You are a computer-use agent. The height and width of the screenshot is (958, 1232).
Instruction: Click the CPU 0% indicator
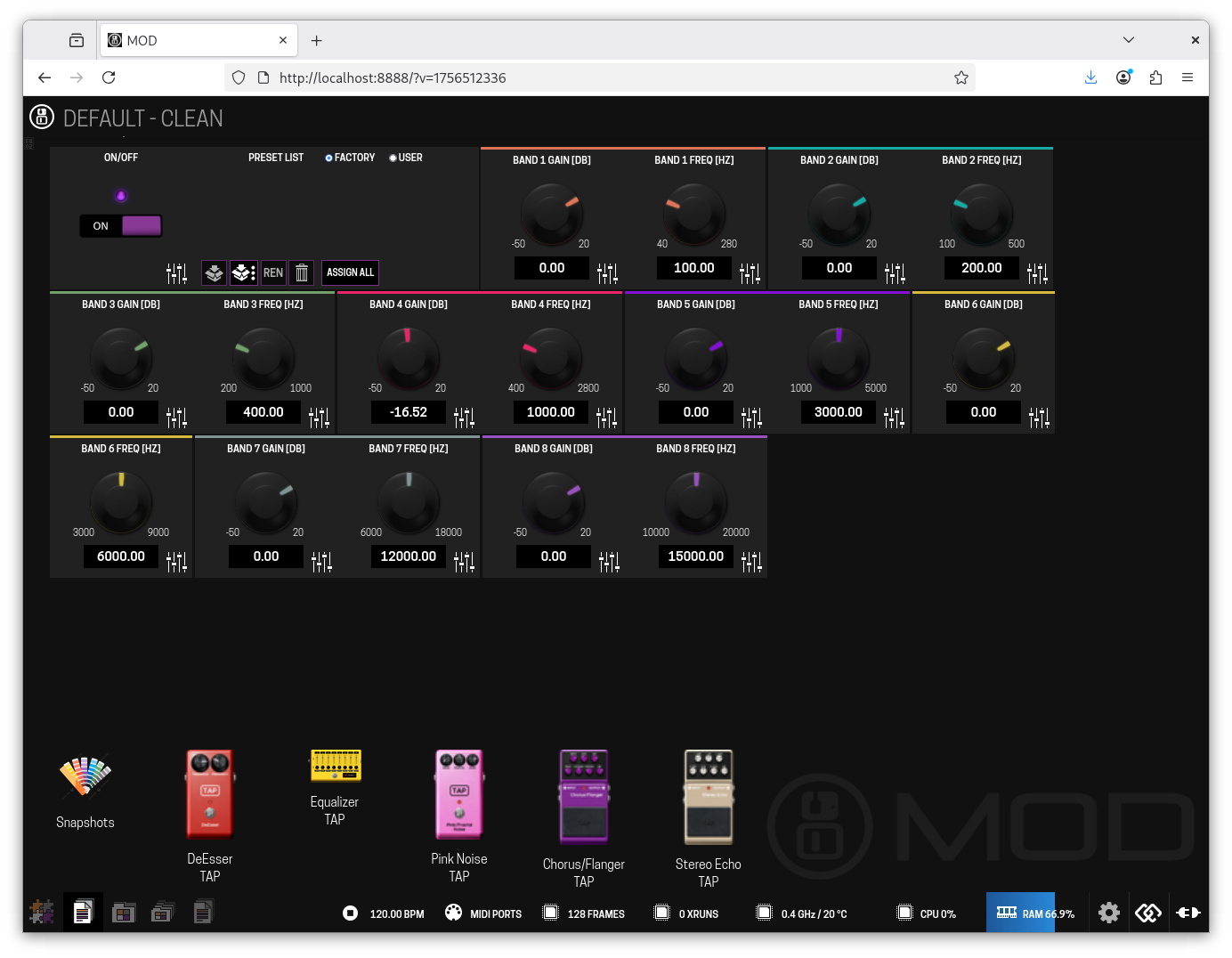click(927, 913)
